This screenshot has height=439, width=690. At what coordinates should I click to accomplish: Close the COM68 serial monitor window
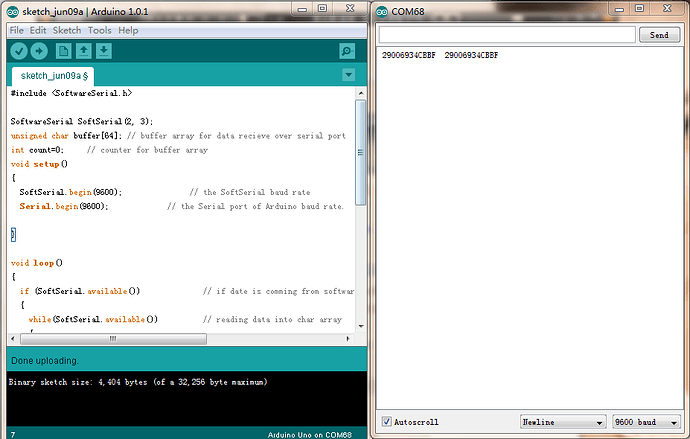(667, 8)
